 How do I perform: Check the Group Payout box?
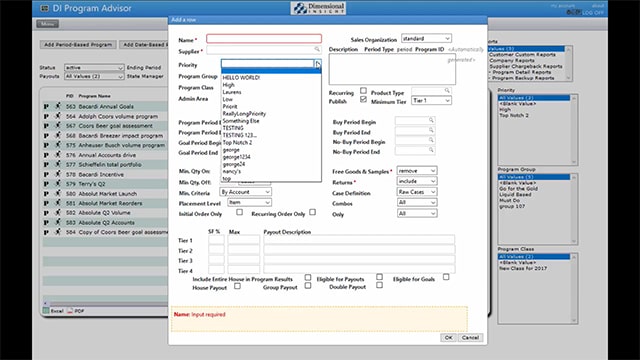coord(308,286)
